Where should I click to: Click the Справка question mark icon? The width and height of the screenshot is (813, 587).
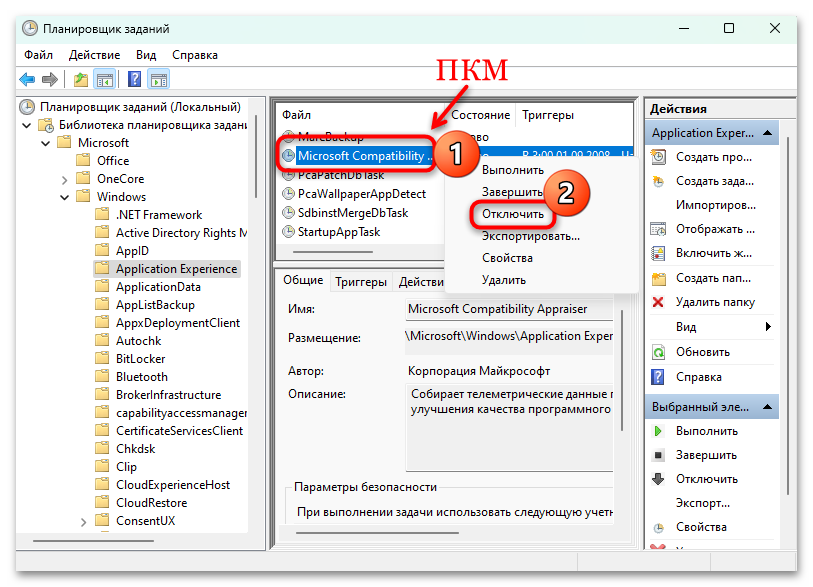(x=657, y=377)
